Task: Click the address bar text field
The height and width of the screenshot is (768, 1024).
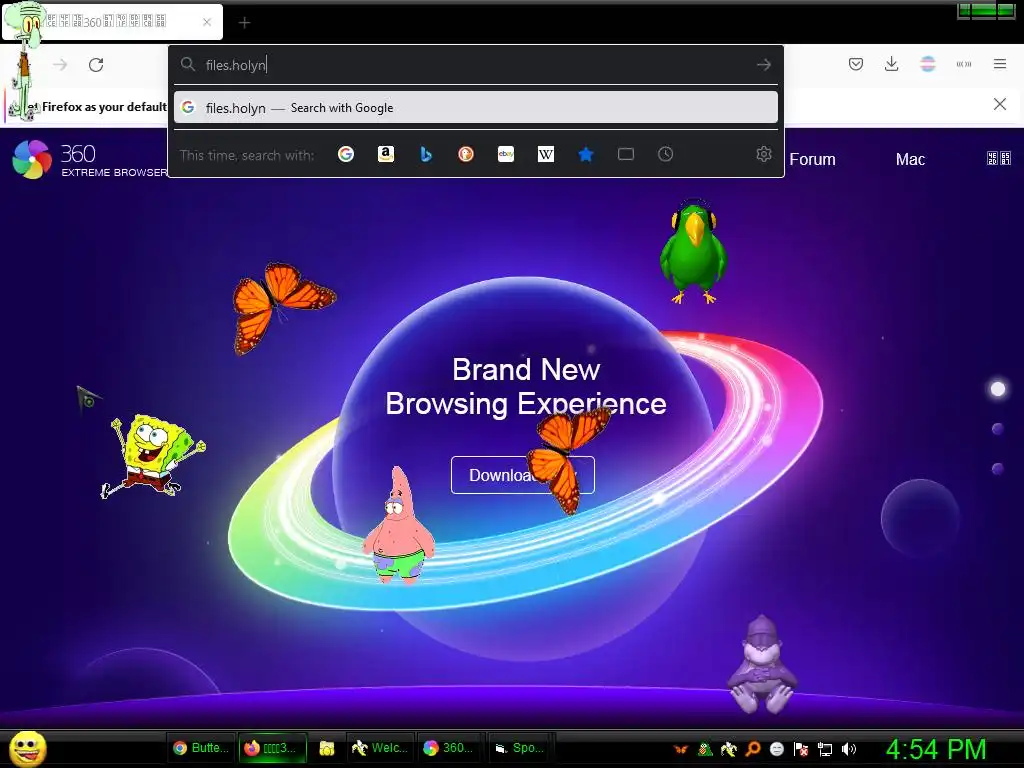Action: [x=477, y=65]
